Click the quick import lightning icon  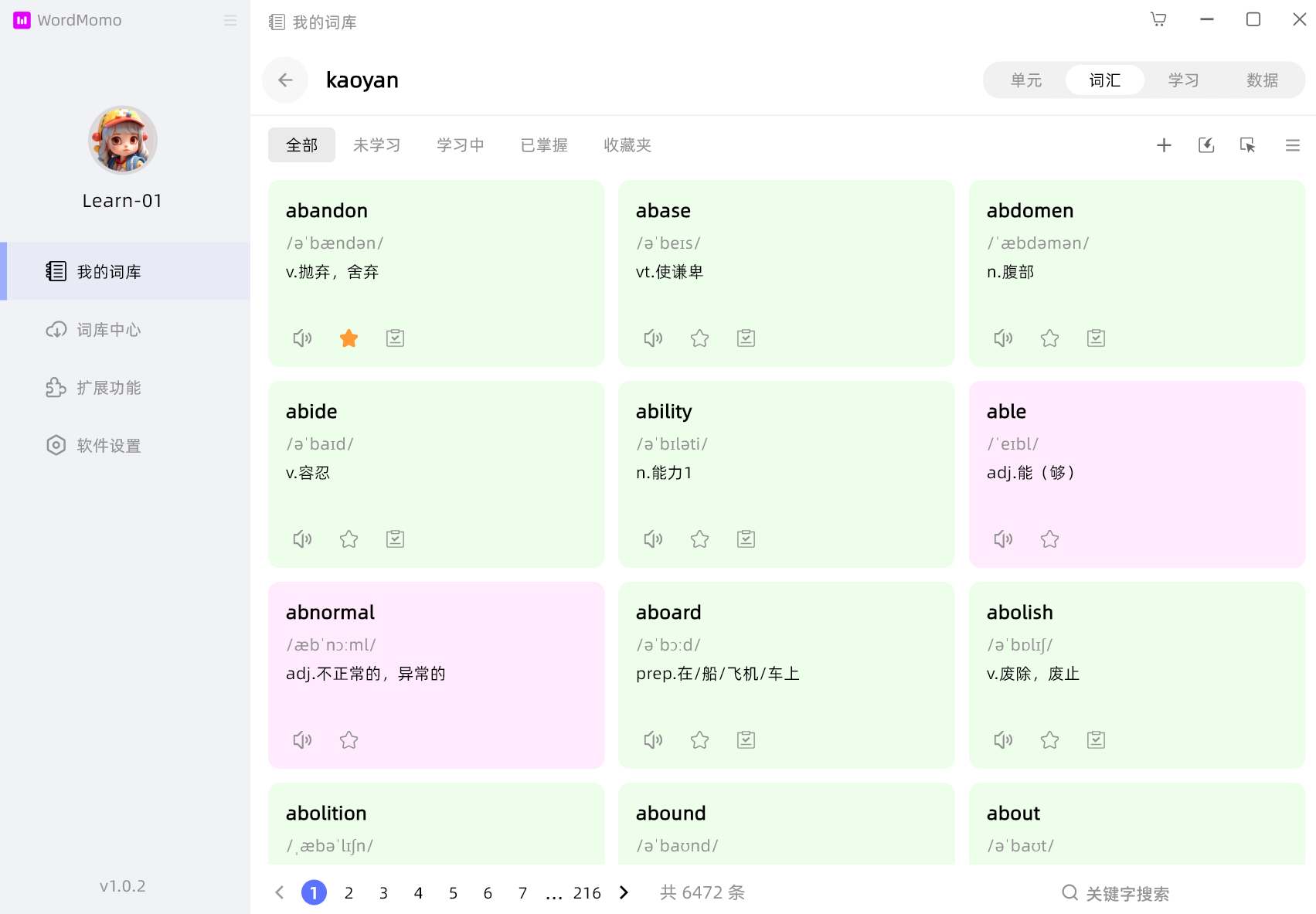tap(1206, 145)
